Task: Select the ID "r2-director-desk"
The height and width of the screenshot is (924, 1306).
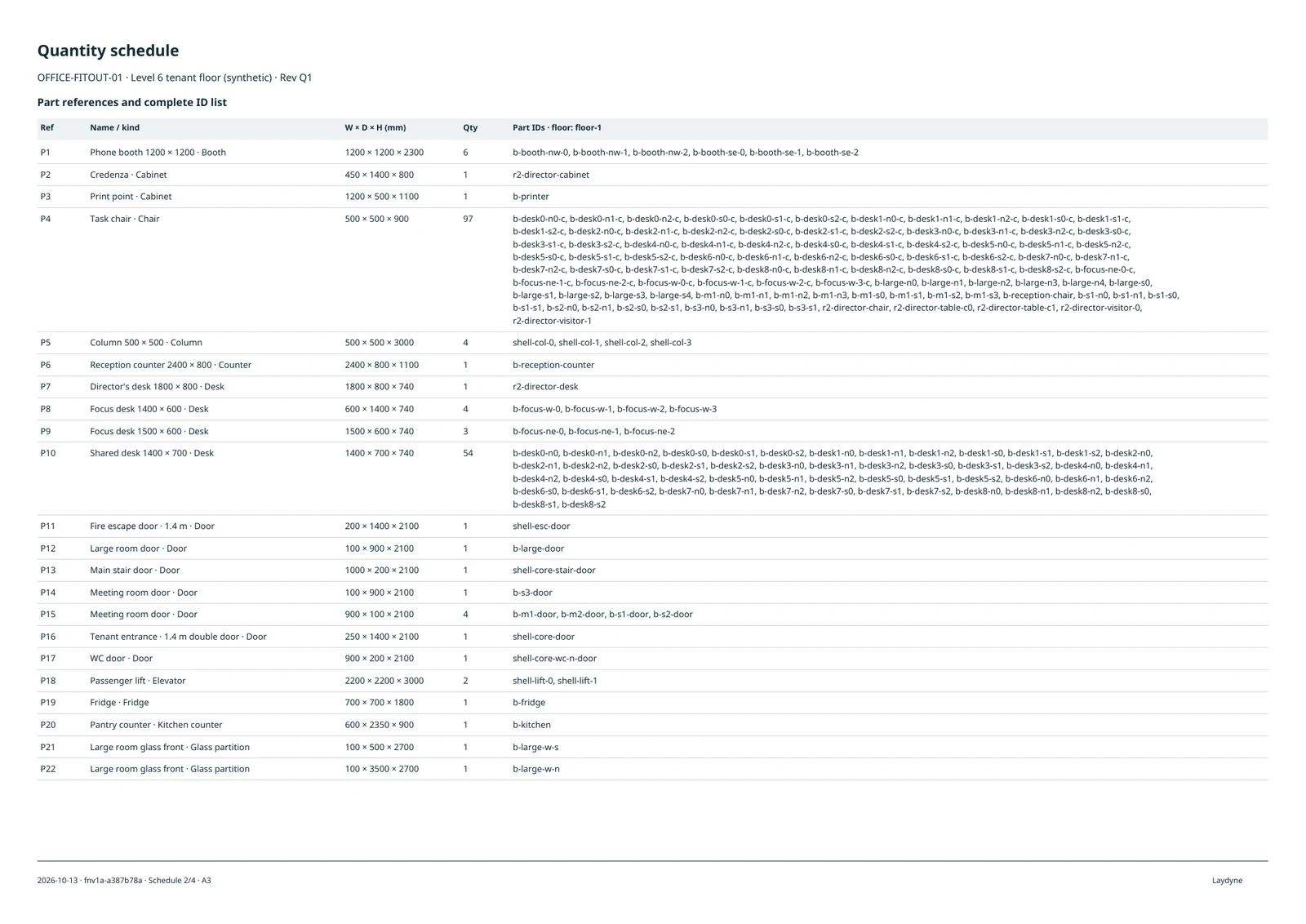Action: pyautogui.click(x=545, y=387)
